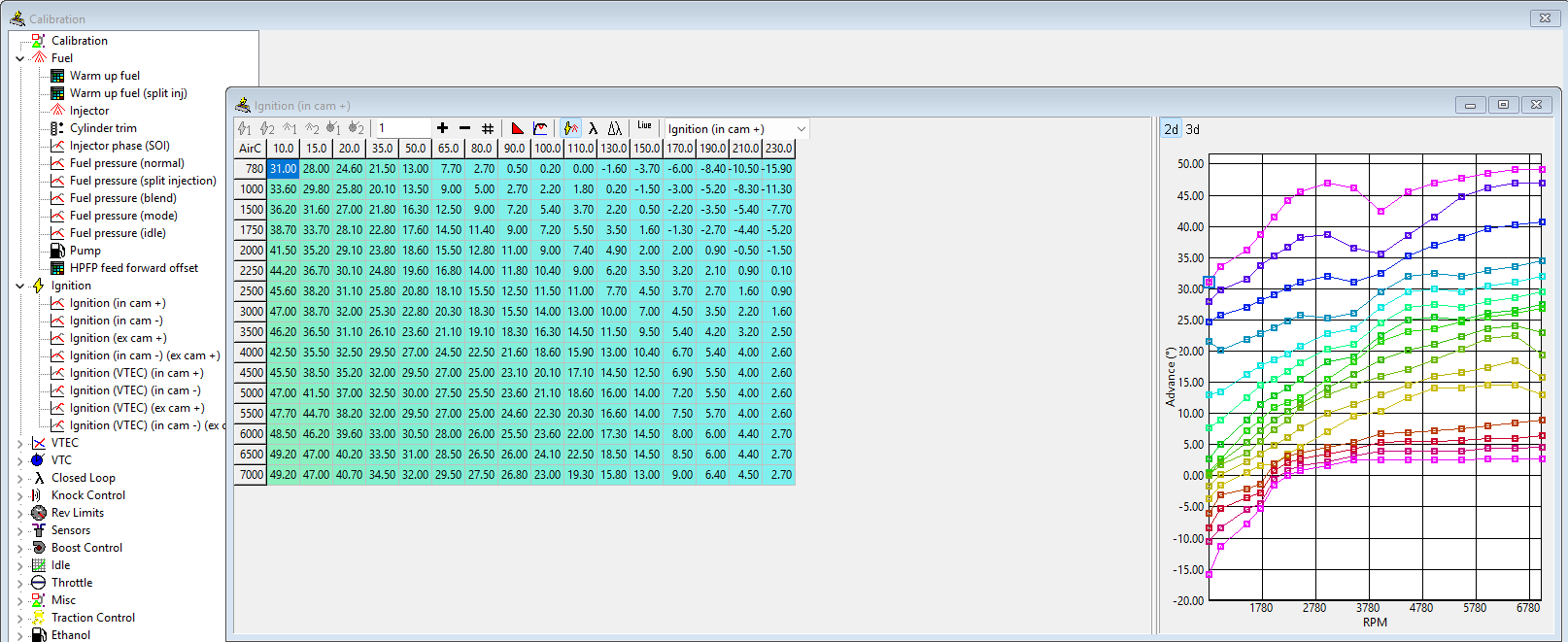The width and height of the screenshot is (1568, 642).
Task: Expand the VTC tree node
Action: pyautogui.click(x=20, y=460)
